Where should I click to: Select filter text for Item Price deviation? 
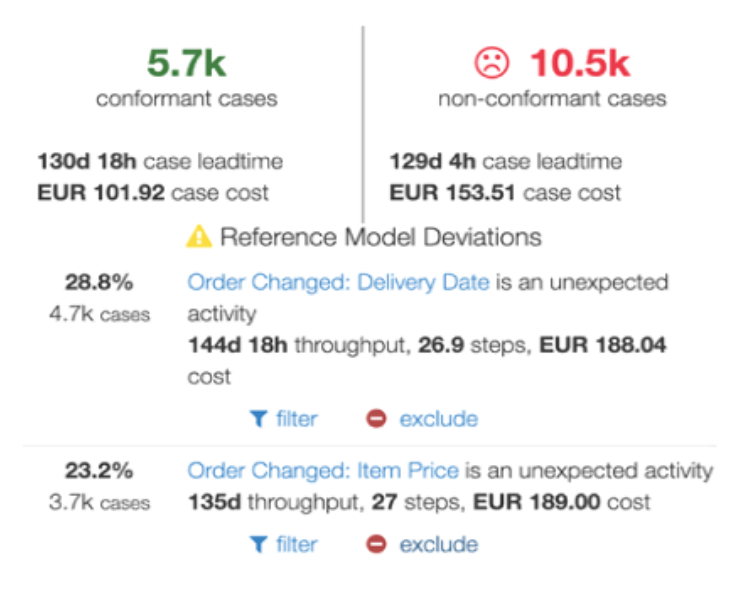point(296,544)
